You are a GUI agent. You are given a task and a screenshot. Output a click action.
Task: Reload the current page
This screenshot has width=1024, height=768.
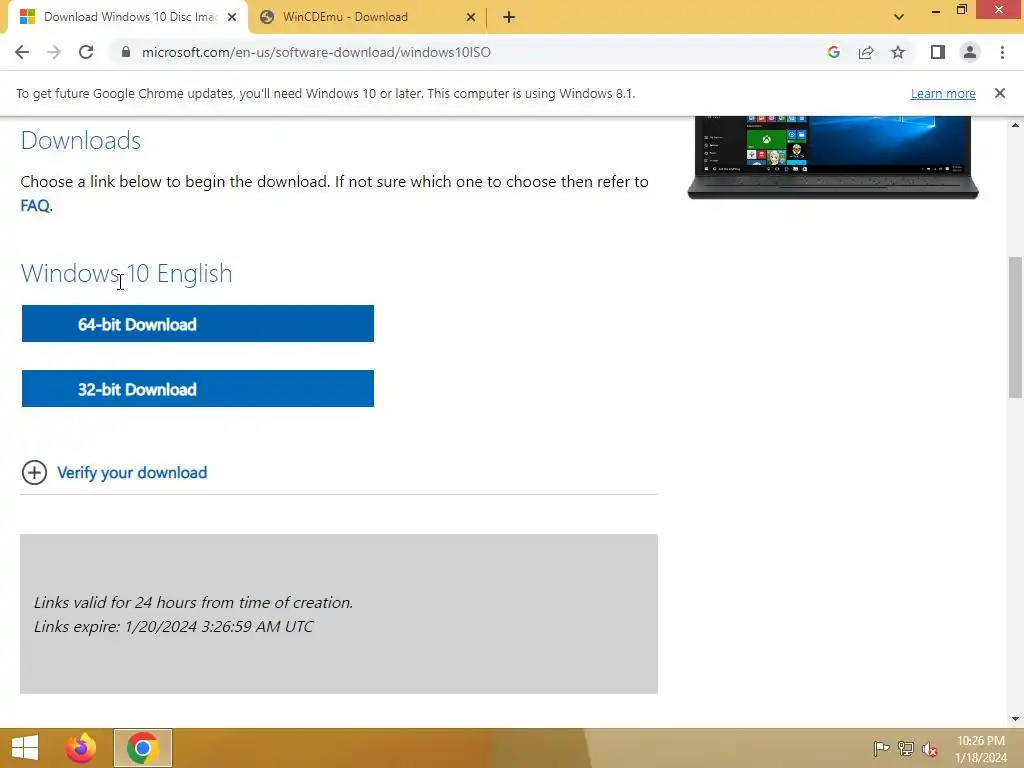click(86, 52)
